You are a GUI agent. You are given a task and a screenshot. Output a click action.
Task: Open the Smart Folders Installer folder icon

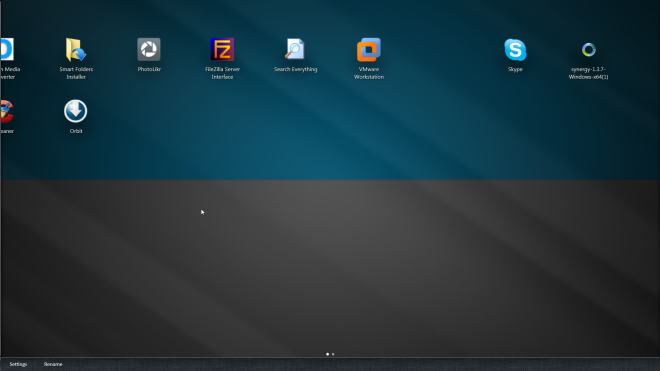pyautogui.click(x=76, y=50)
